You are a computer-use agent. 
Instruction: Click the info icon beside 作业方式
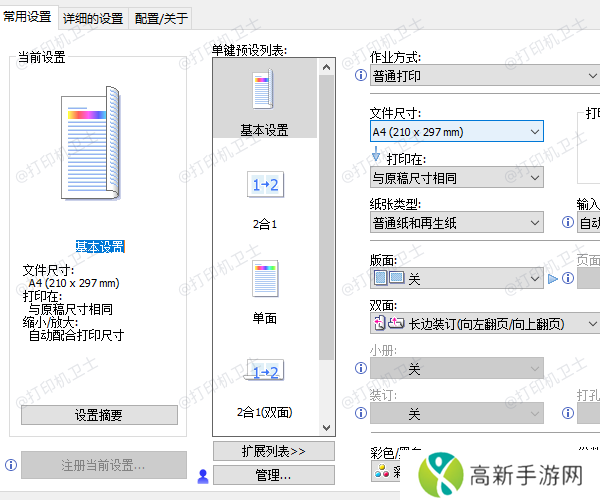coord(360,75)
